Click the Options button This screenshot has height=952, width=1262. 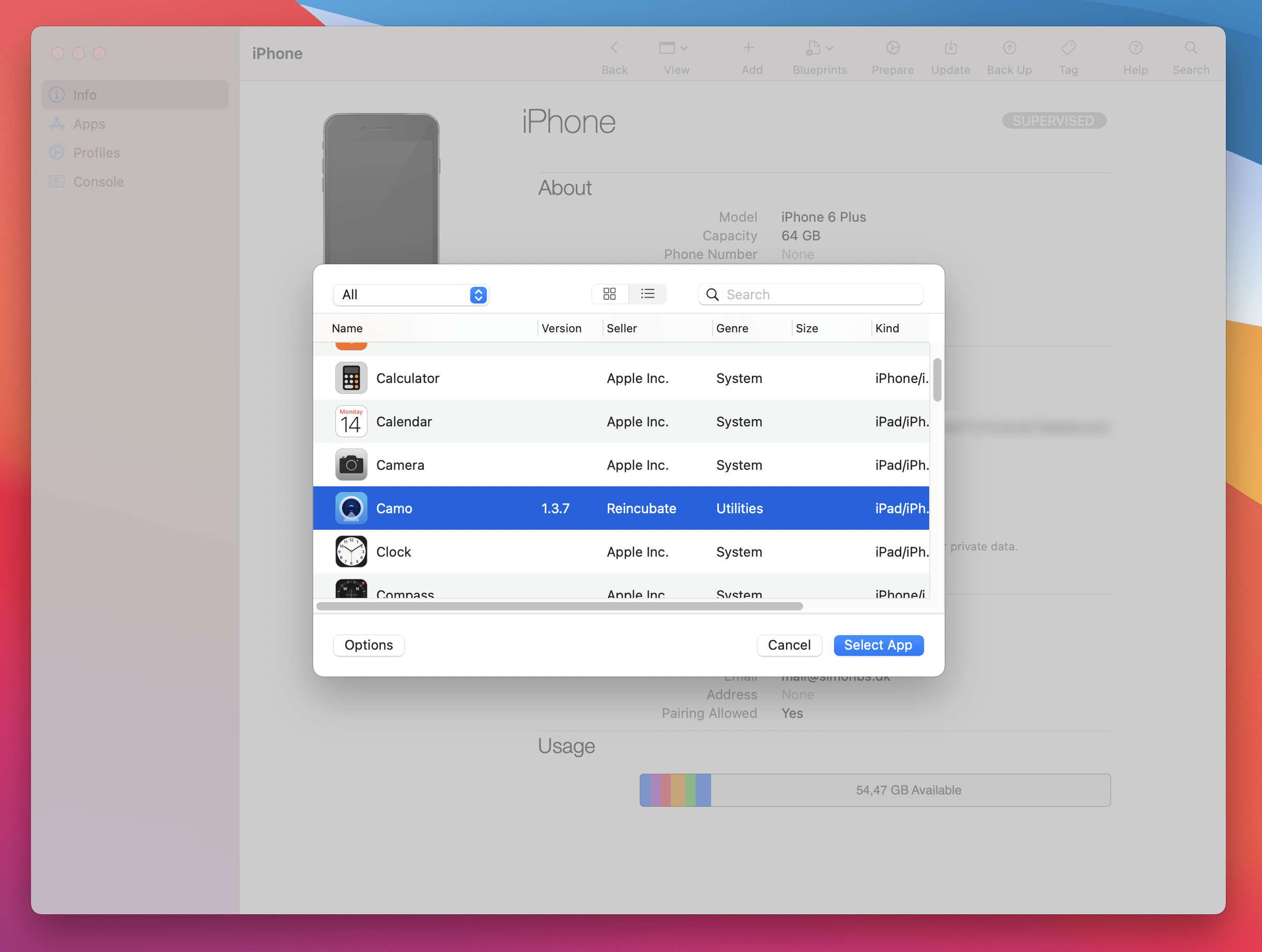click(369, 644)
